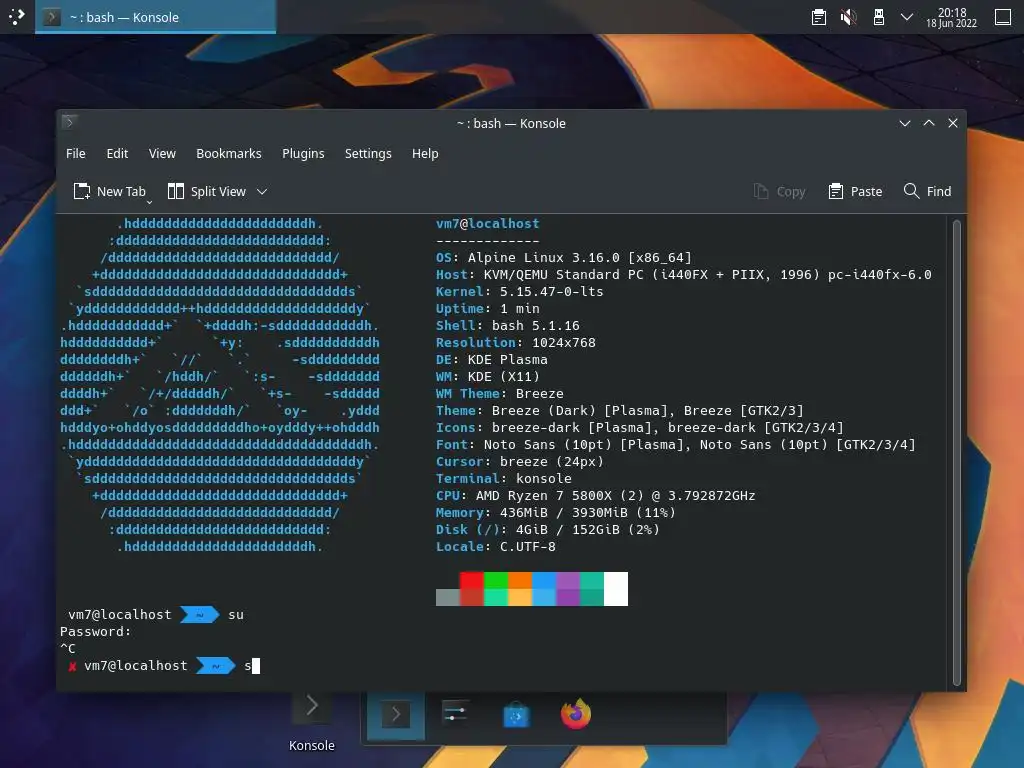Click the 'Password:' prompt text
Viewport: 1024px width, 768px height.
coord(95,632)
